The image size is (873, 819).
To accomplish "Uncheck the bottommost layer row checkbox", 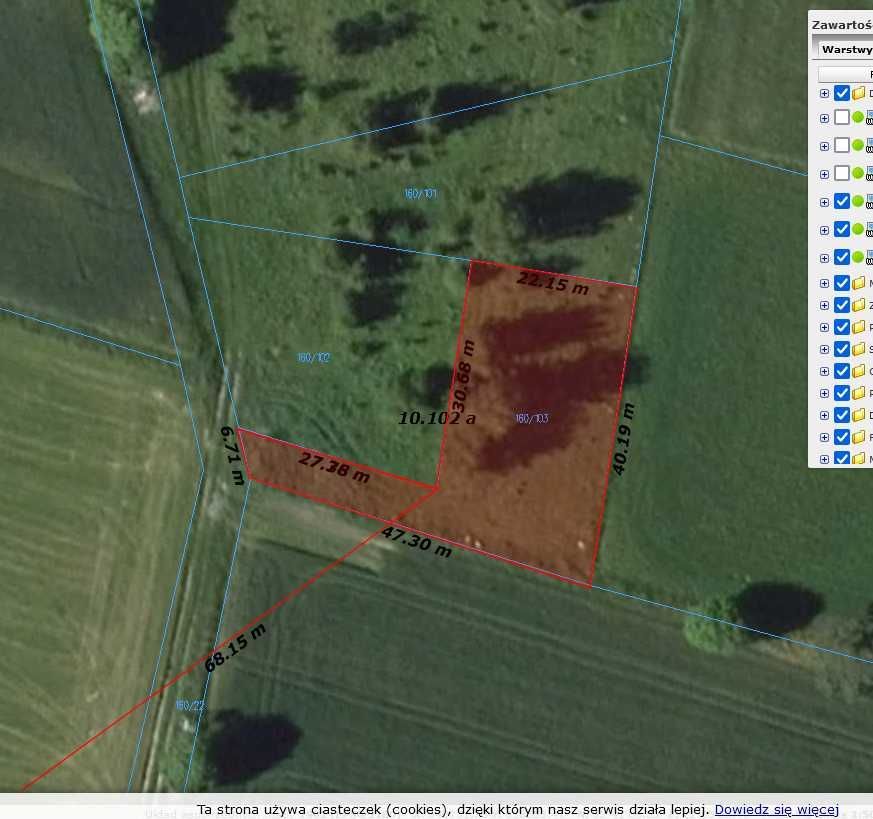I will pyautogui.click(x=842, y=458).
